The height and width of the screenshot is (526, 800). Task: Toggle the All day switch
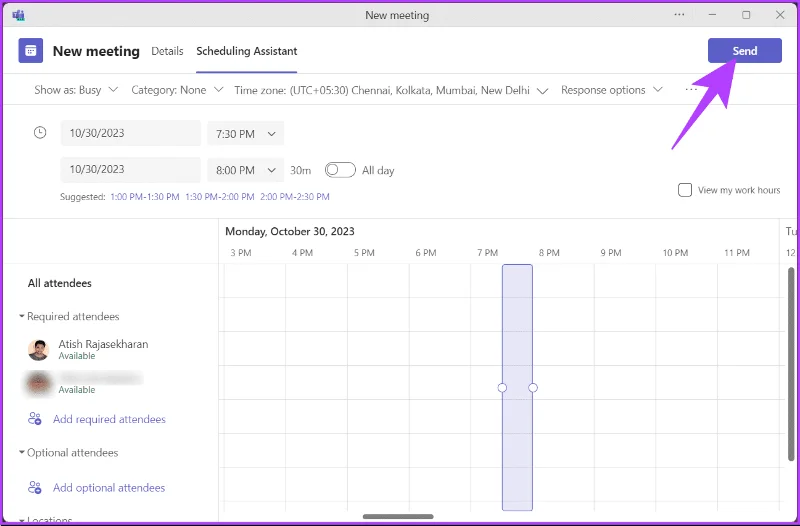pyautogui.click(x=340, y=170)
